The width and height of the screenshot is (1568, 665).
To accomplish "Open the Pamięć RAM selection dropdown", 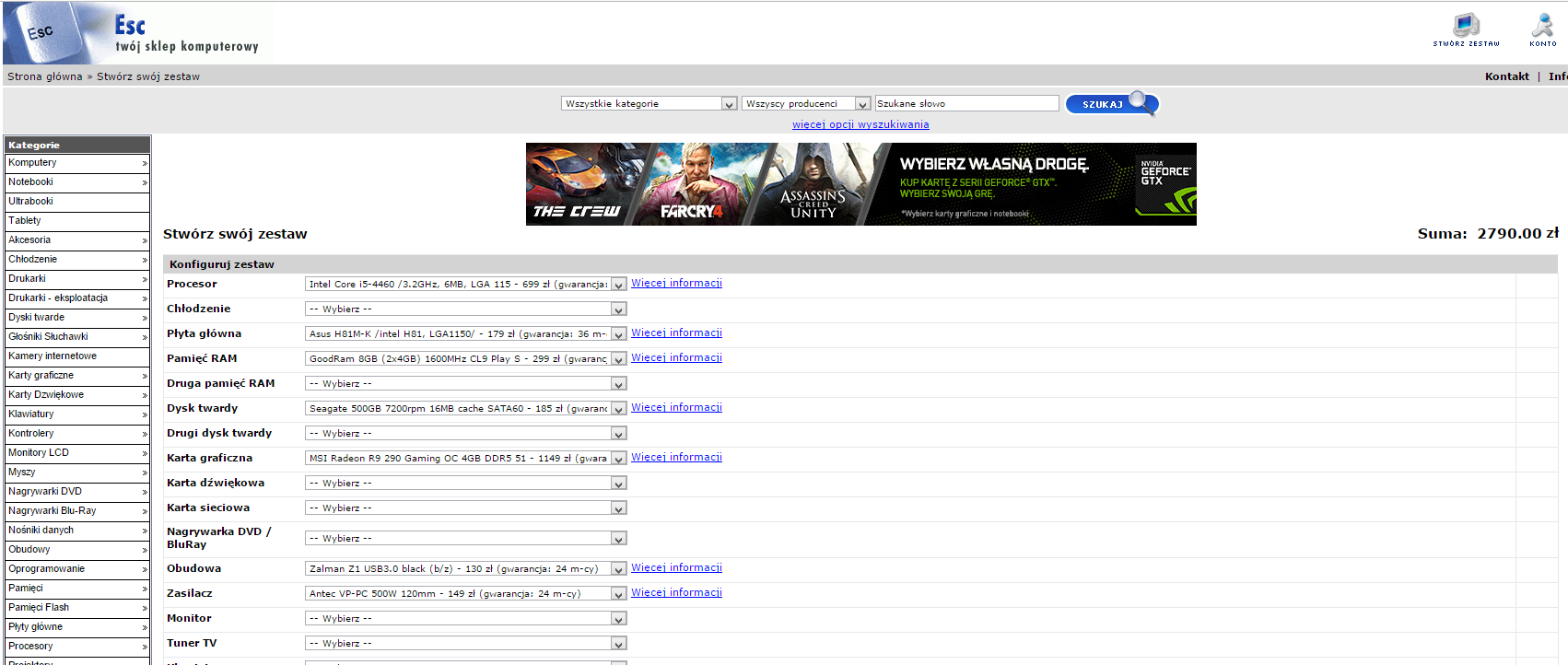I will [466, 359].
